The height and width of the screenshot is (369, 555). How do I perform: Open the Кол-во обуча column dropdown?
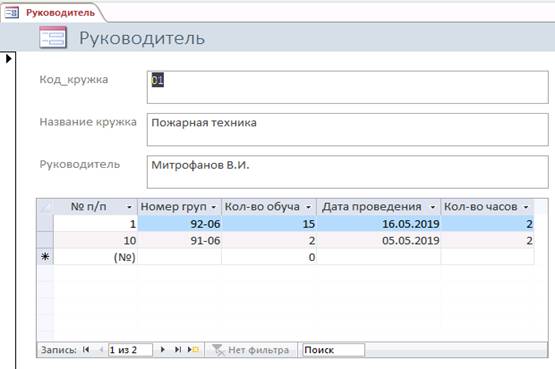tap(309, 207)
